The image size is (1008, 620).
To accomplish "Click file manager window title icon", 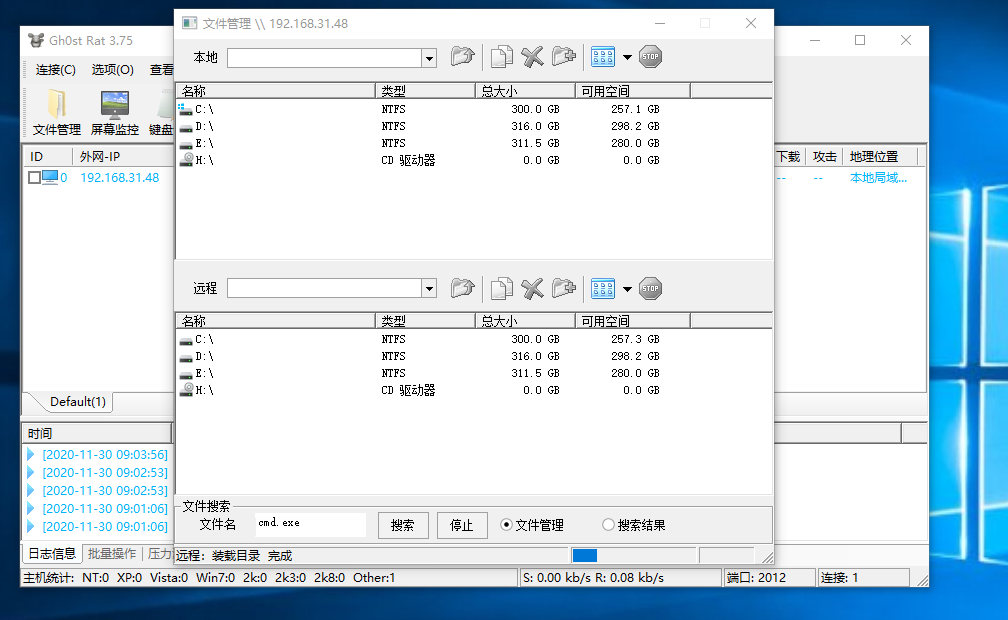I will click(190, 24).
